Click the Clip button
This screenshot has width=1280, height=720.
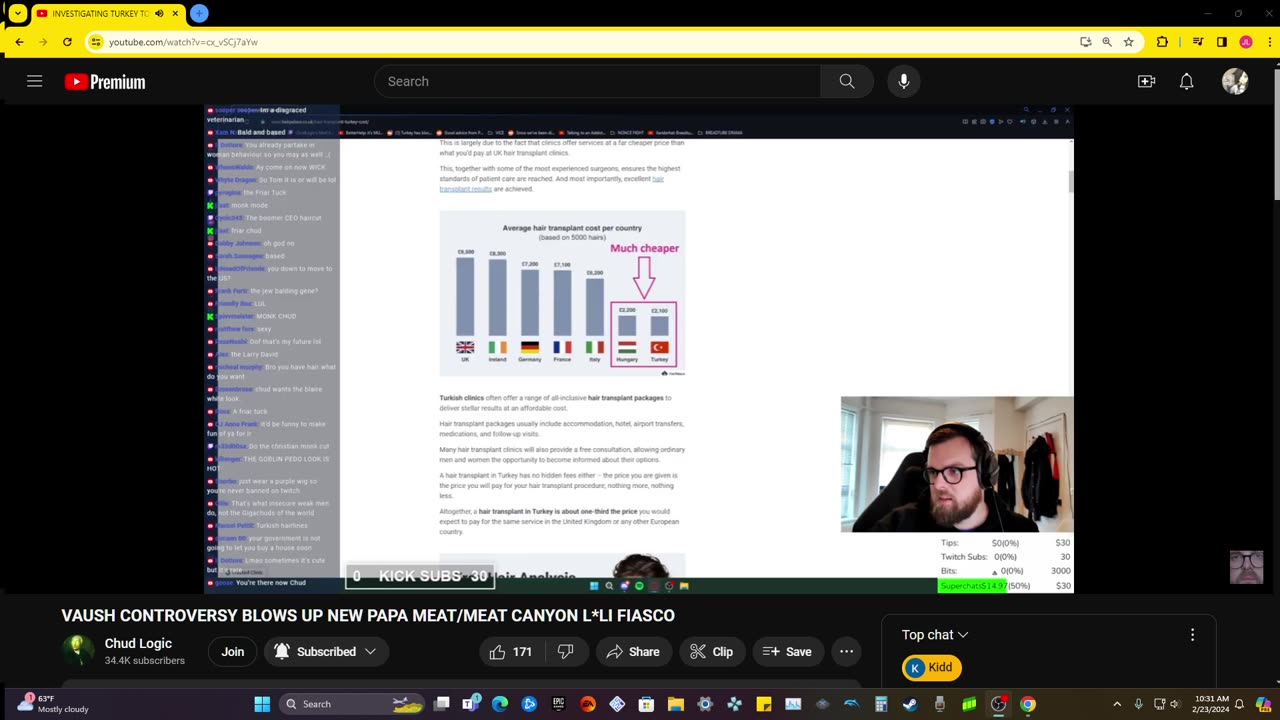[711, 652]
